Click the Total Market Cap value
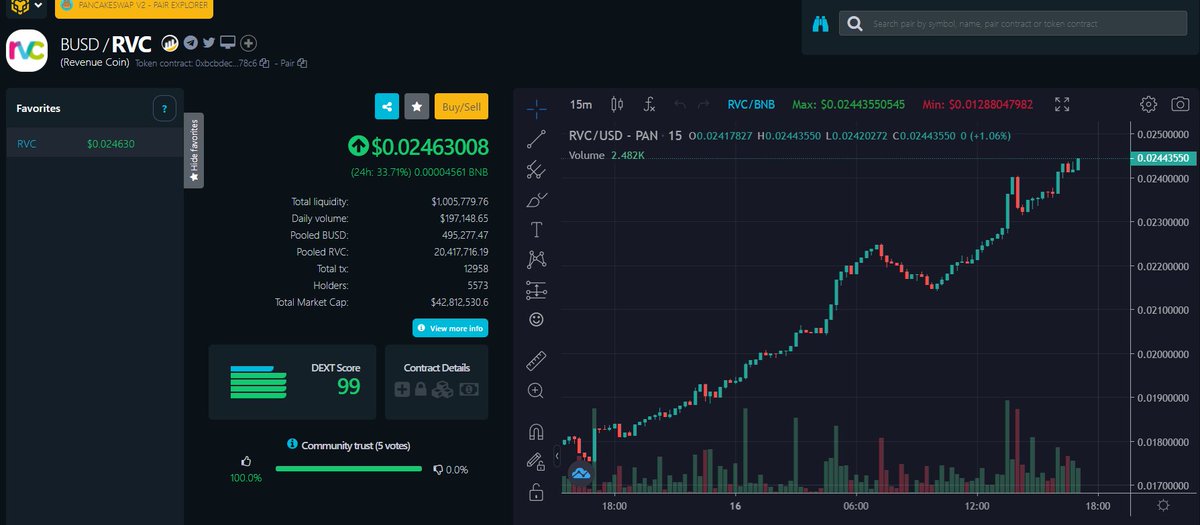 (459, 302)
